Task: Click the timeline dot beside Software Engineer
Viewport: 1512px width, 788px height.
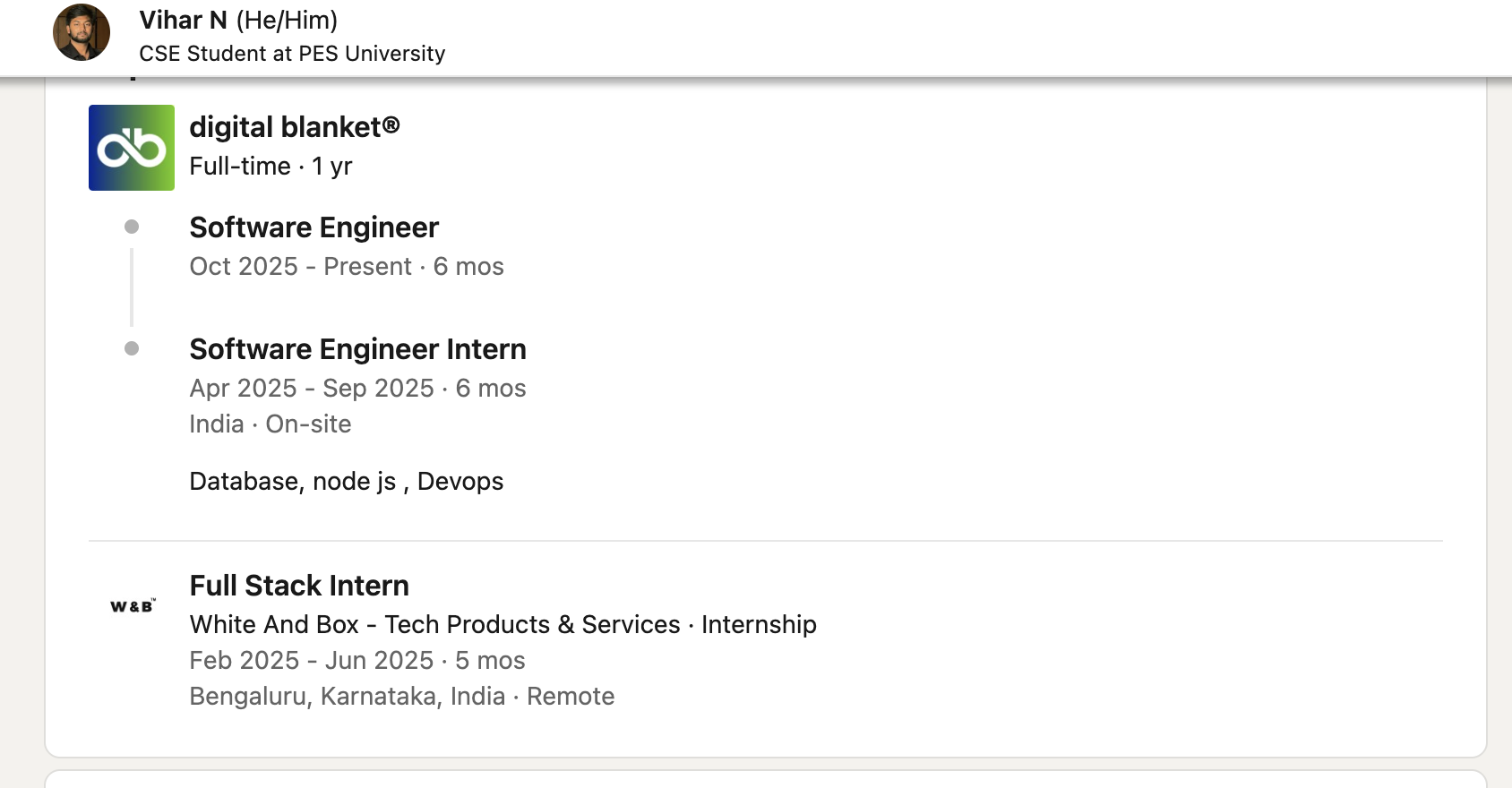Action: click(132, 227)
